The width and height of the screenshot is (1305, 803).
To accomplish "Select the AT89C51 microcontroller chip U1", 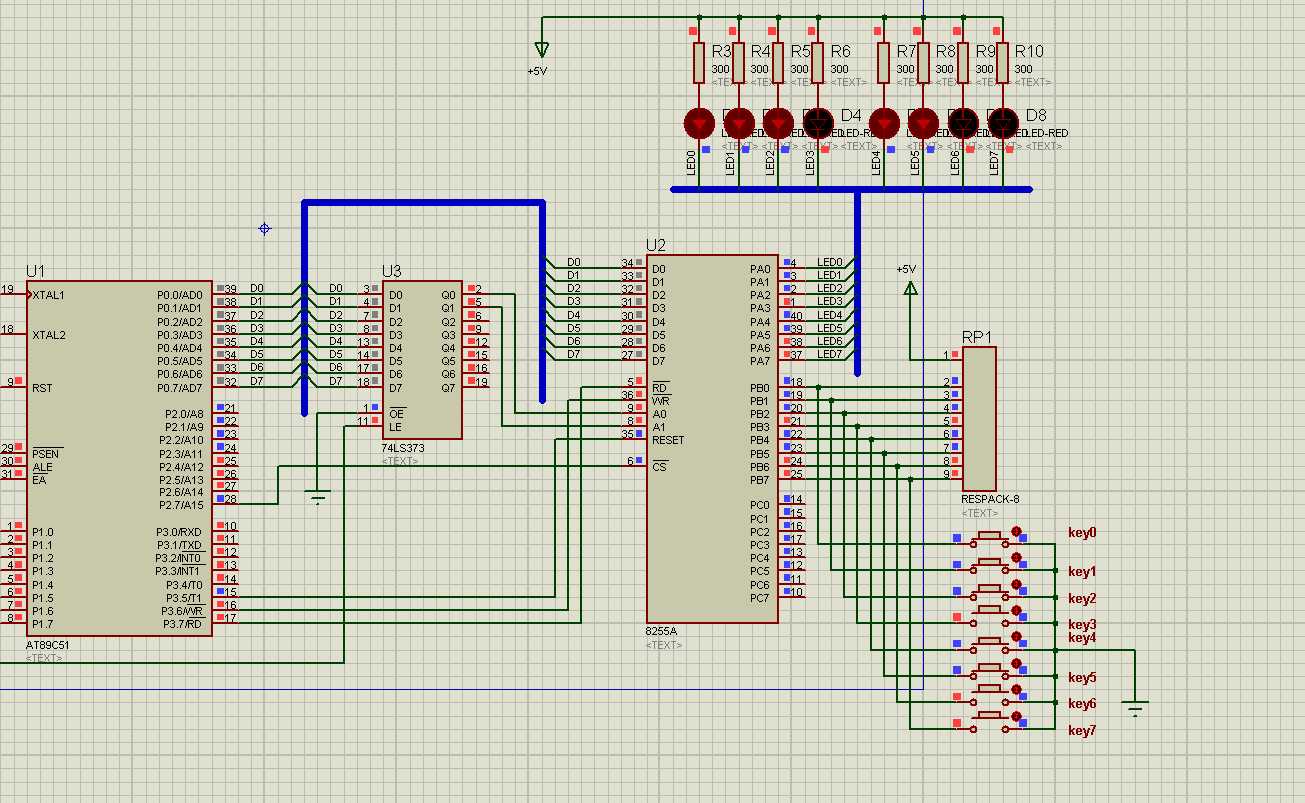I will pos(119,458).
